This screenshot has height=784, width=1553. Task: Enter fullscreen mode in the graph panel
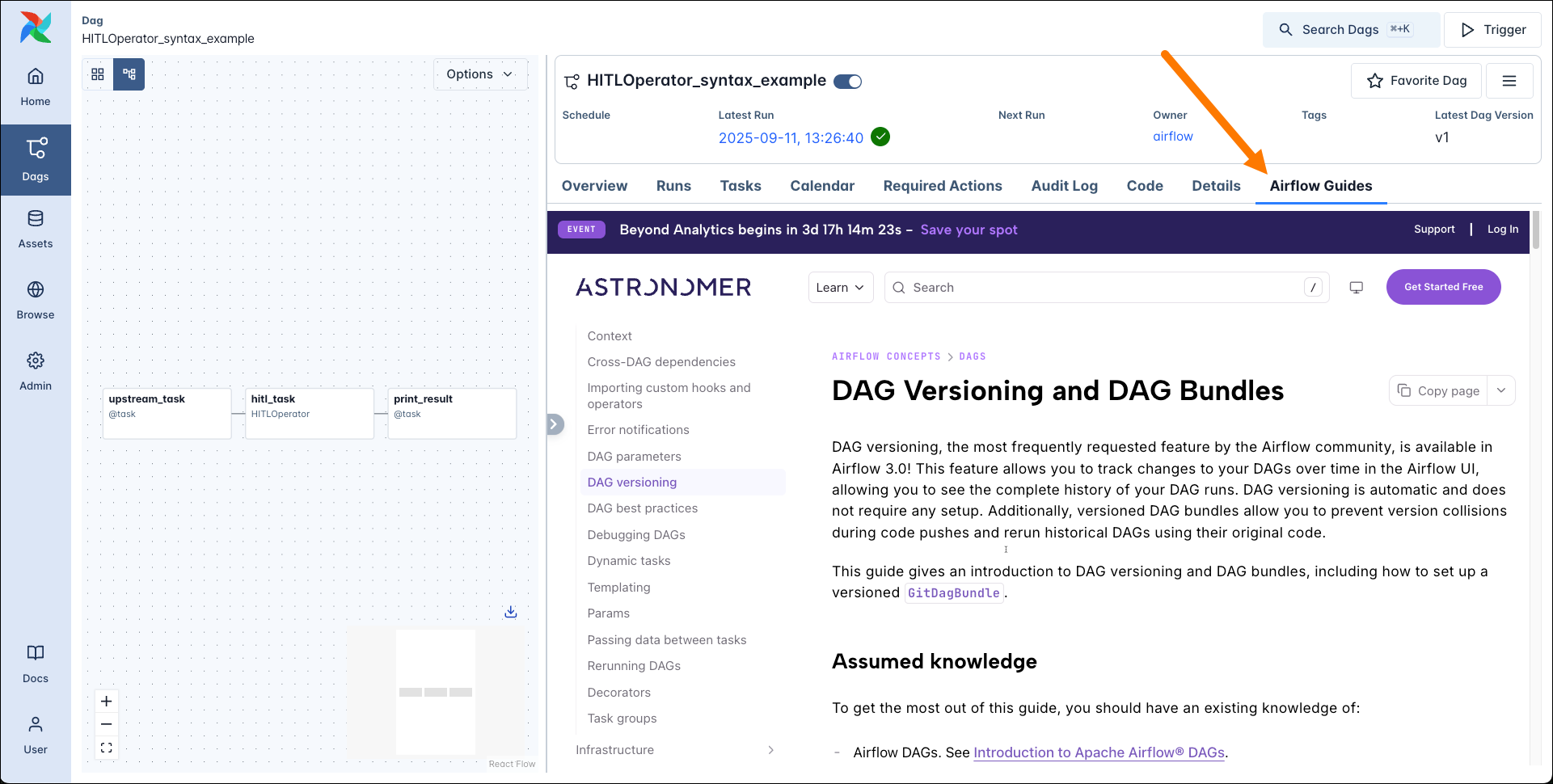[106, 748]
